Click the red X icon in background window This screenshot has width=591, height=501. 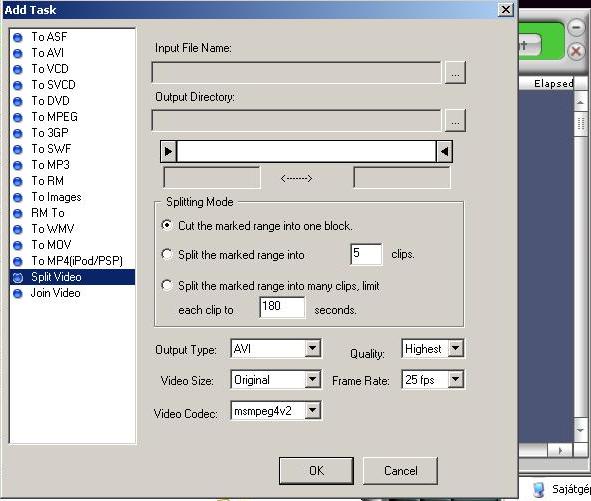tap(576, 51)
